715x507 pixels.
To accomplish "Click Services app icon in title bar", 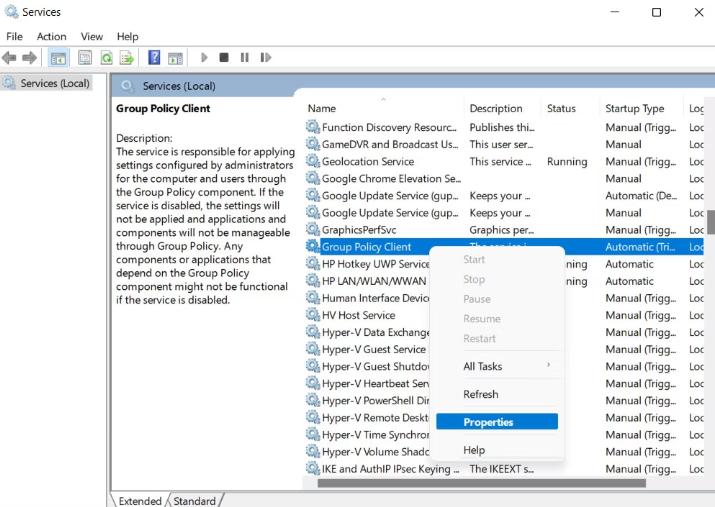I will click(11, 11).
